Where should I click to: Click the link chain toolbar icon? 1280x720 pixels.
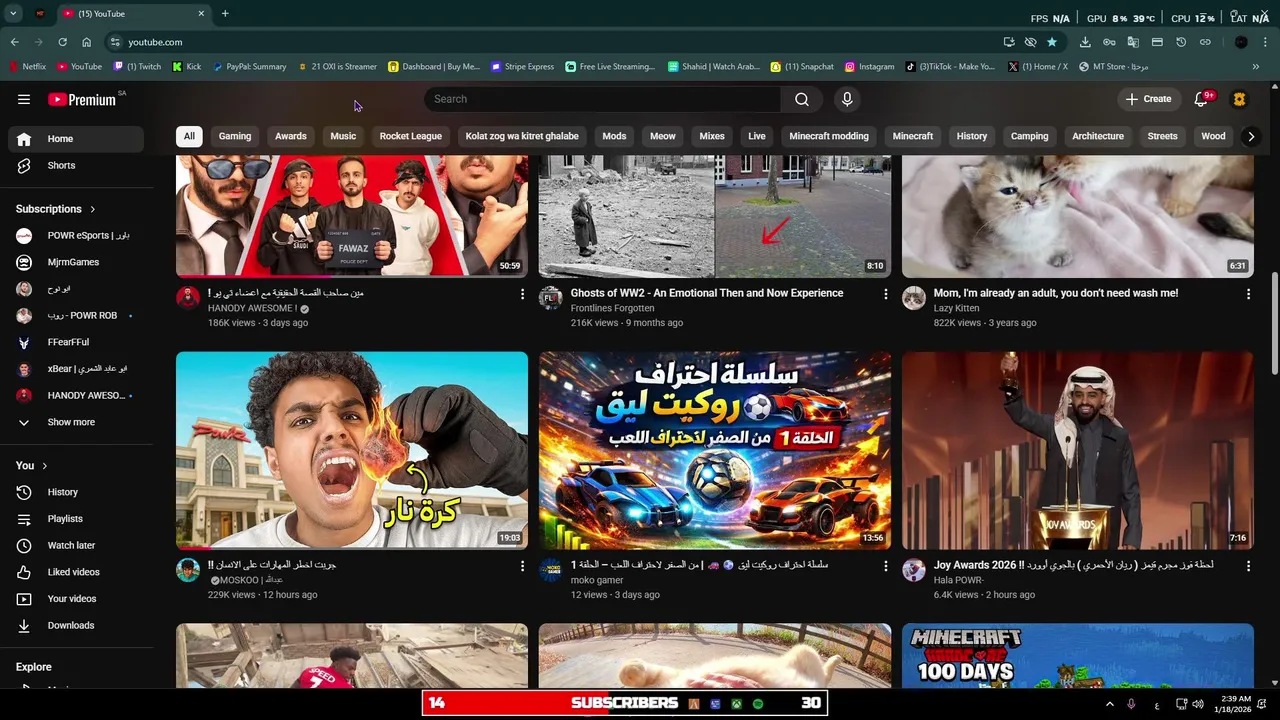pyautogui.click(x=1205, y=42)
